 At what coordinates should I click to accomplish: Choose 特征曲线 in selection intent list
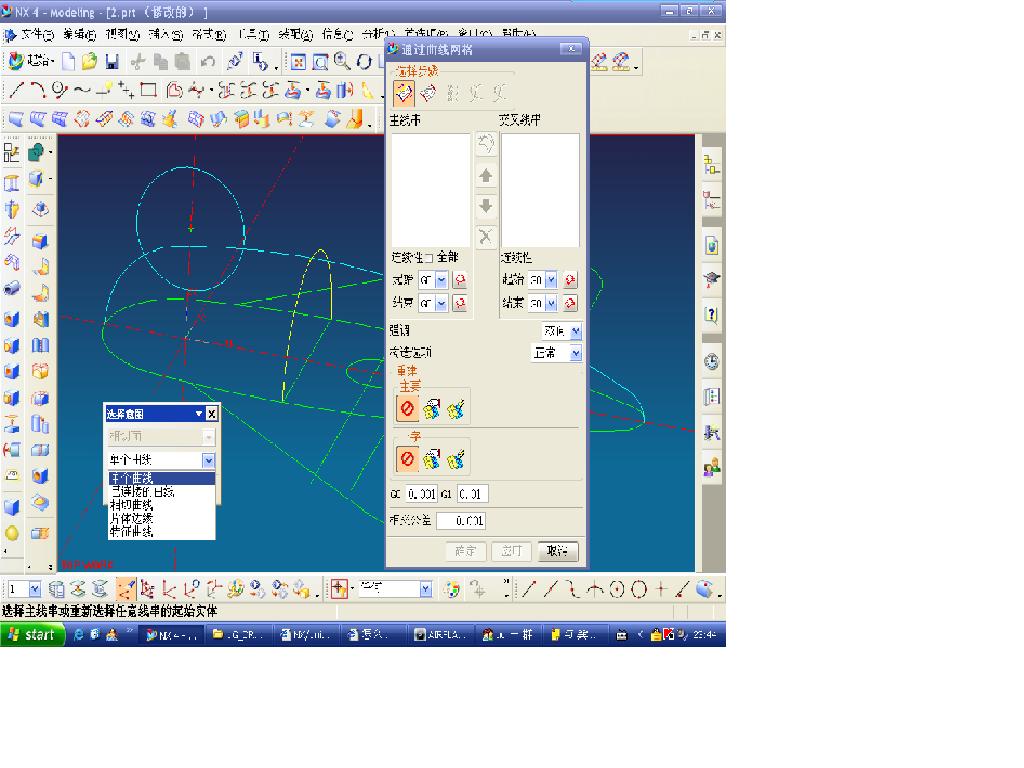132,532
